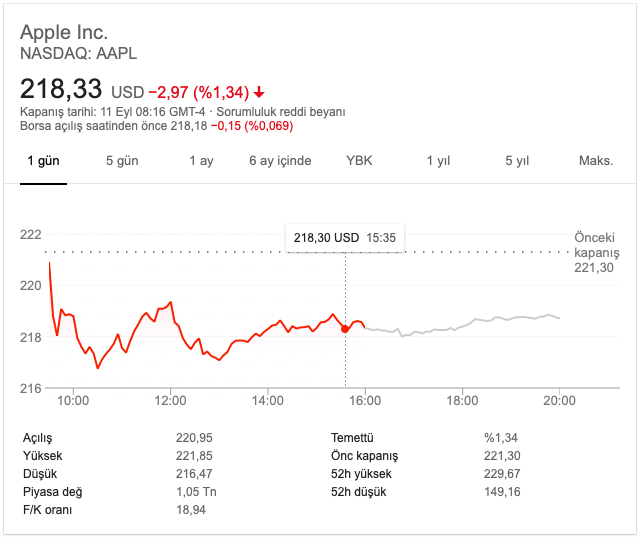Select the '1 gün' time range tab
This screenshot has width=640, height=539.
tap(44, 161)
